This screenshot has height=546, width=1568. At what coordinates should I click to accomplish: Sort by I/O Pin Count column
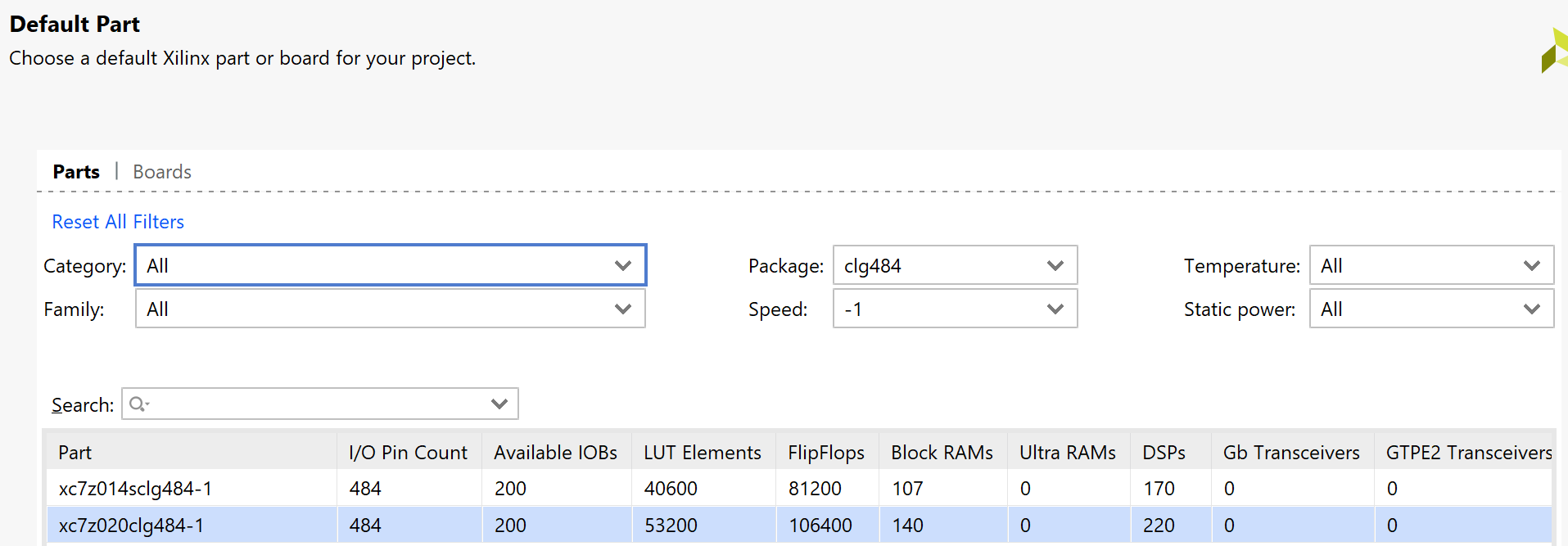point(408,453)
